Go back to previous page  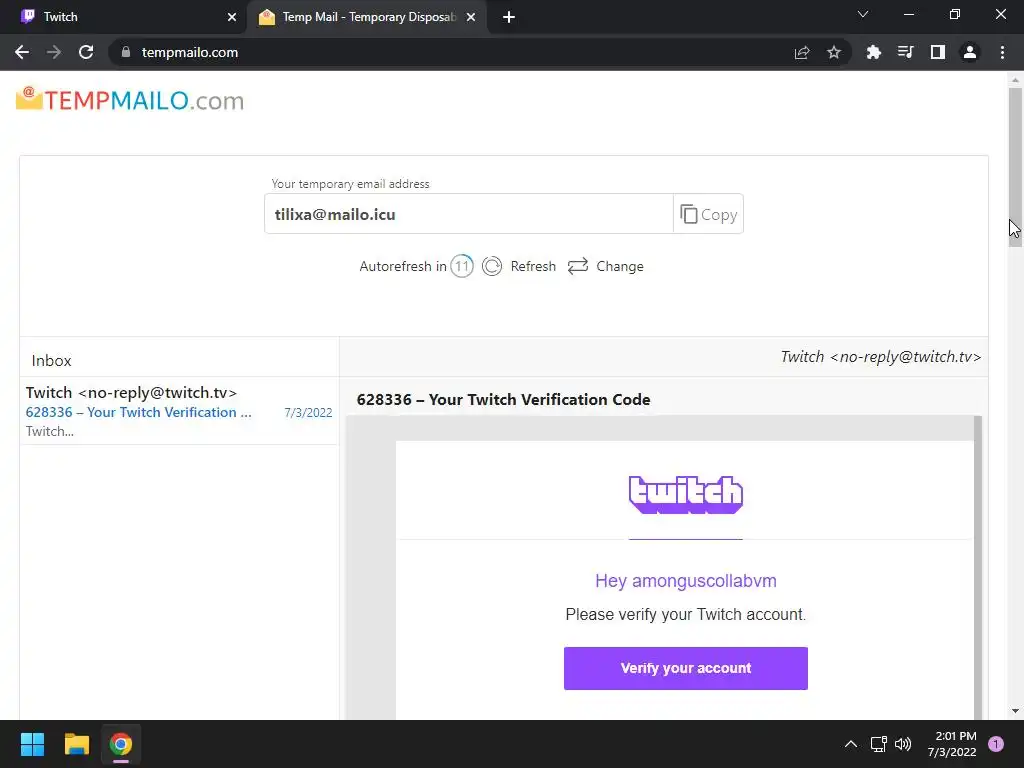pos(22,52)
